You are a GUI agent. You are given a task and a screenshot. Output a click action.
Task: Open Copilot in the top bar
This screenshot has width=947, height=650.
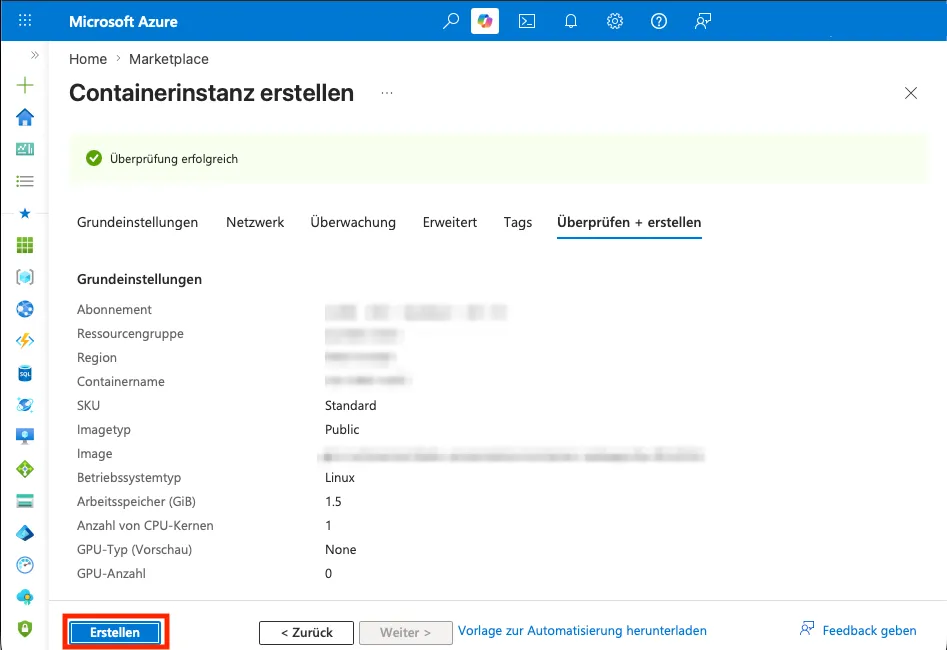coord(485,21)
